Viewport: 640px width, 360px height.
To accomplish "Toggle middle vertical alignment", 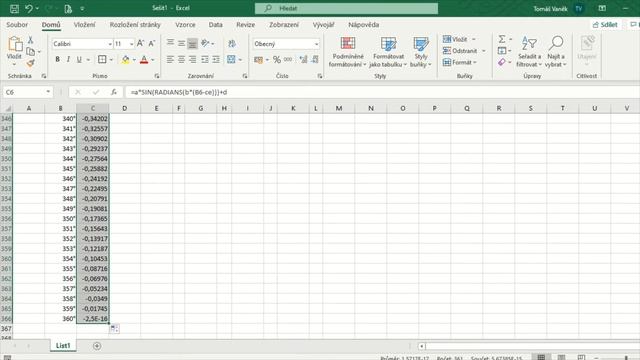I will (181, 43).
